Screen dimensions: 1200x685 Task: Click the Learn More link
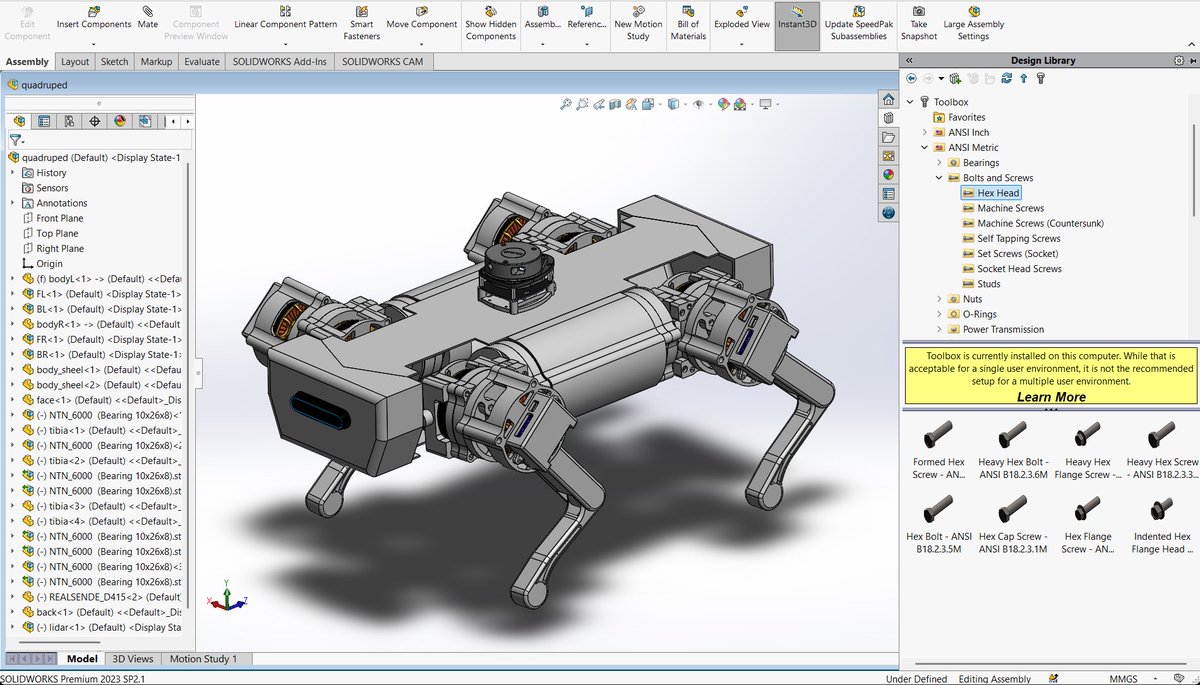[x=1050, y=397]
